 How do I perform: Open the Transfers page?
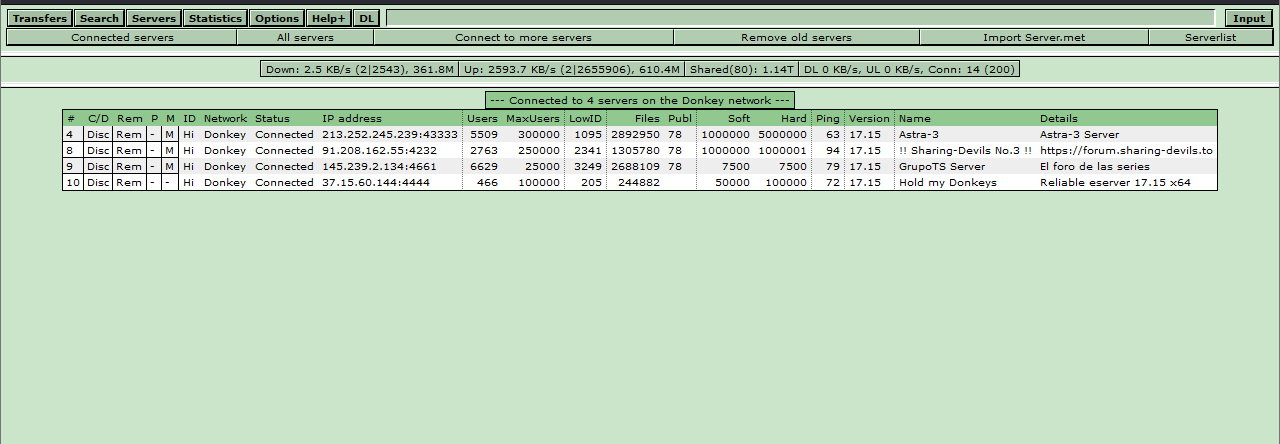(x=40, y=18)
